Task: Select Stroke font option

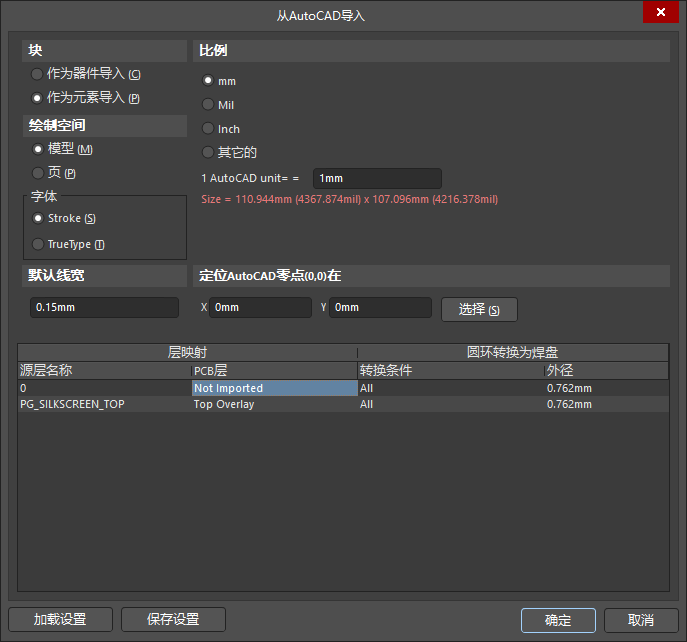Action: [x=38, y=218]
